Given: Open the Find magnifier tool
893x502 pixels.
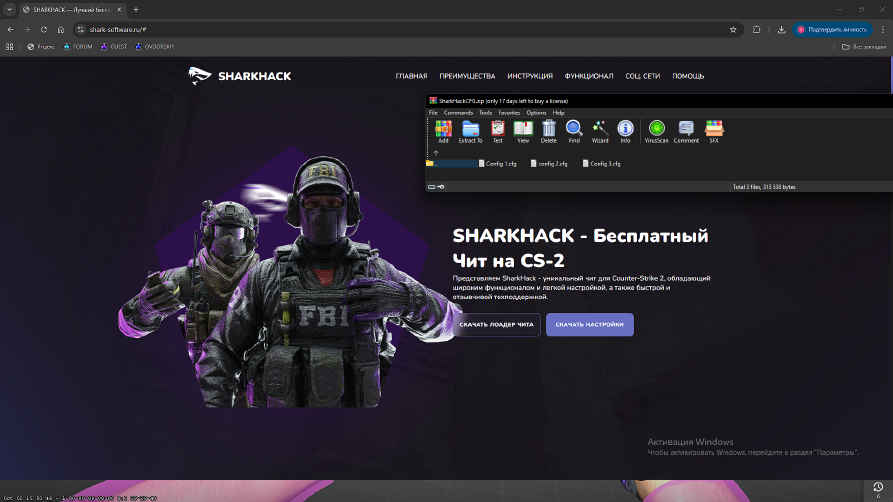Looking at the screenshot, I should pos(574,131).
